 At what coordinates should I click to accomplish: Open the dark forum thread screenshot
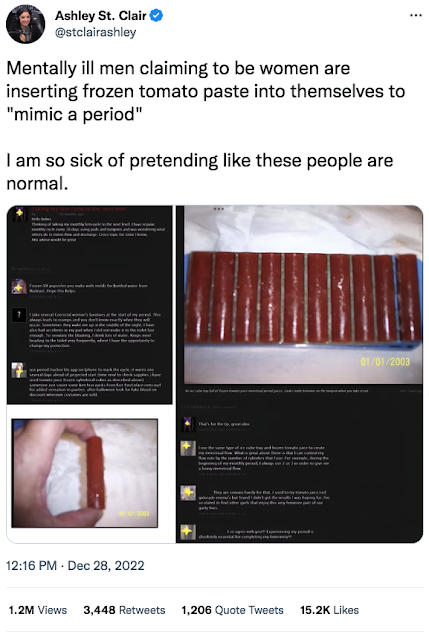[90, 304]
